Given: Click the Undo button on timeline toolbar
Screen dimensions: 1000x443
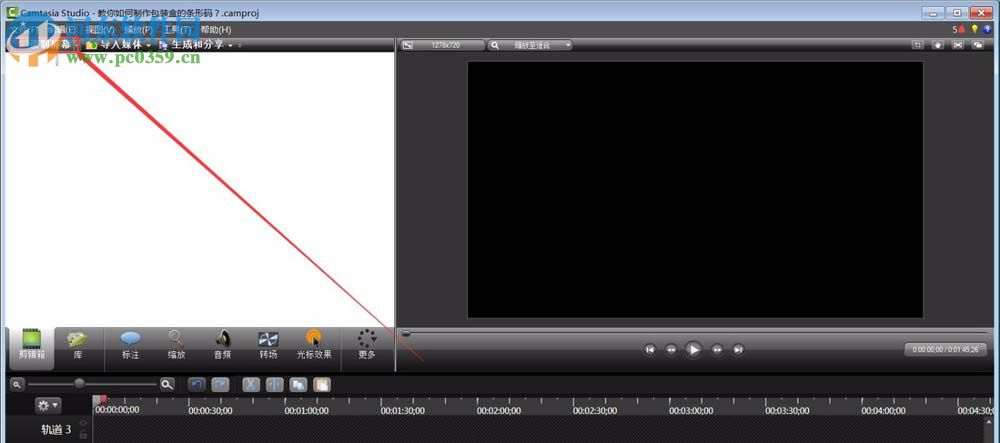Looking at the screenshot, I should [x=196, y=385].
